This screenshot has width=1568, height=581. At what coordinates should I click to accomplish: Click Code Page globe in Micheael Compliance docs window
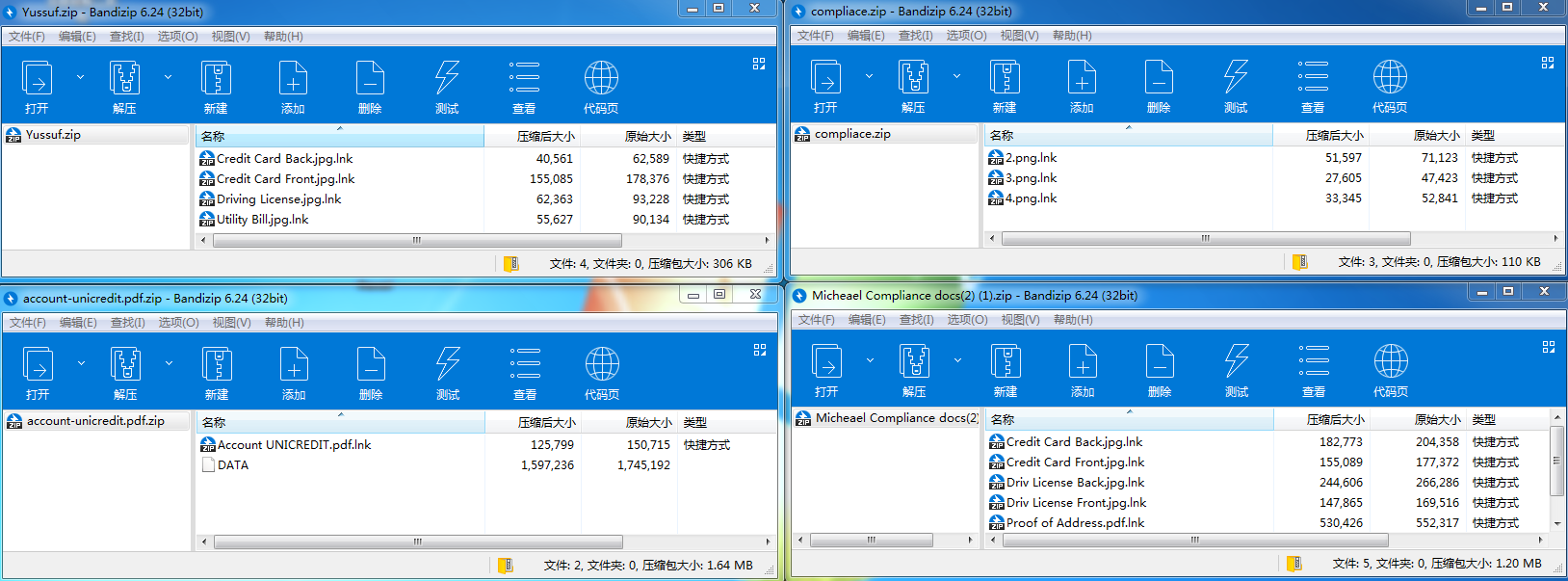1391,361
